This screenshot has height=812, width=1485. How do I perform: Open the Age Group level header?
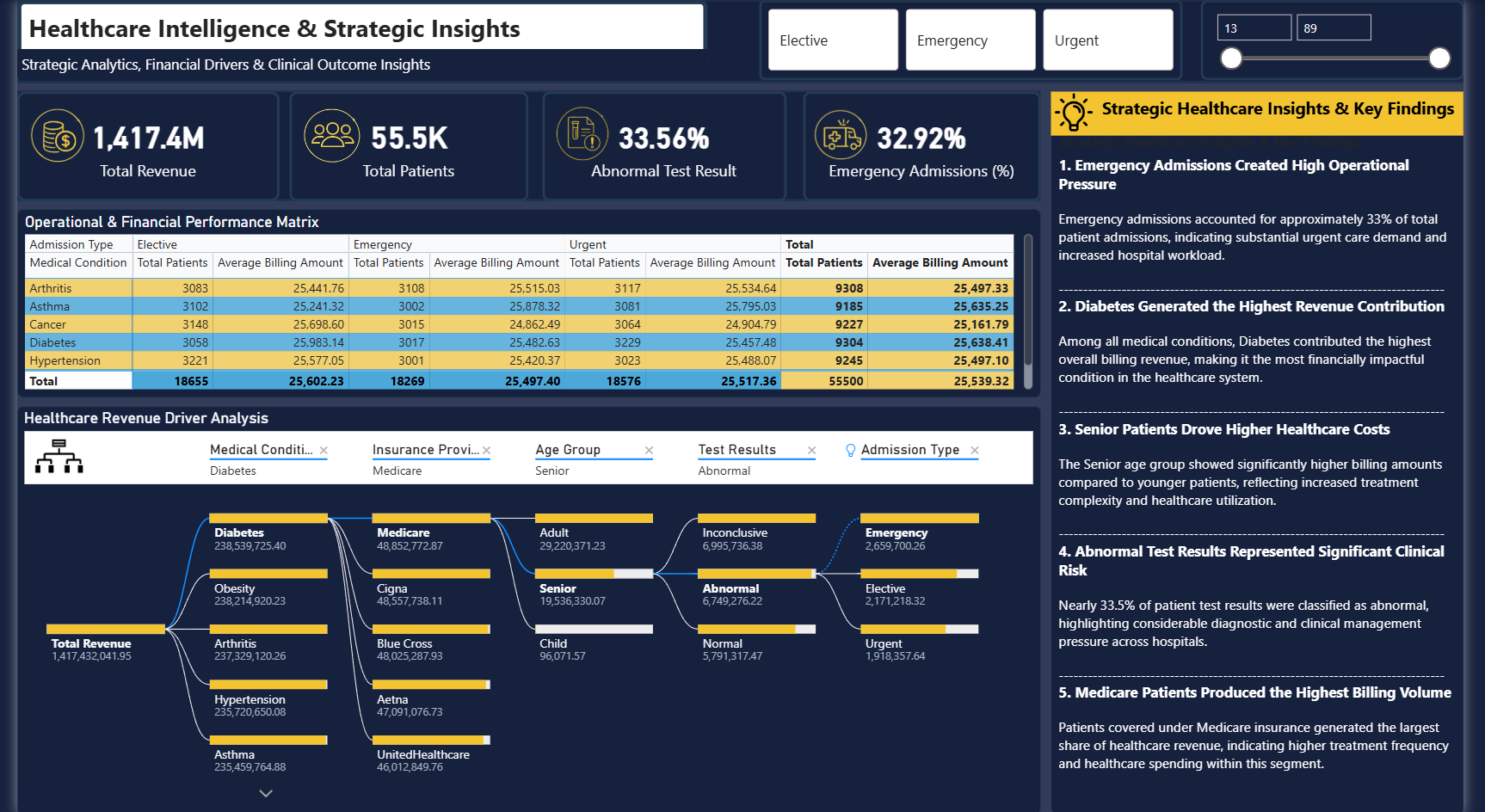[568, 450]
